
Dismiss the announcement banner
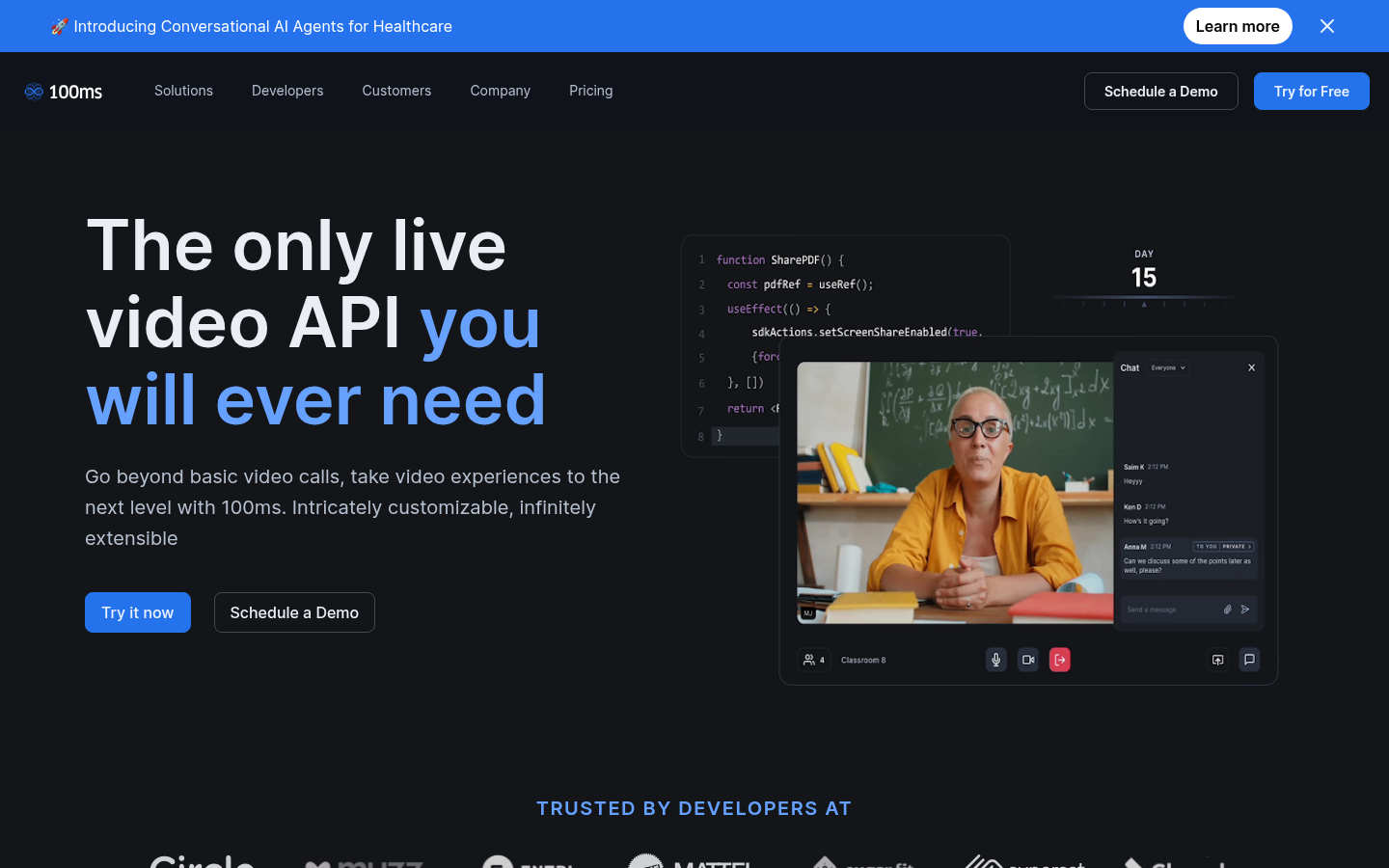1327,26
